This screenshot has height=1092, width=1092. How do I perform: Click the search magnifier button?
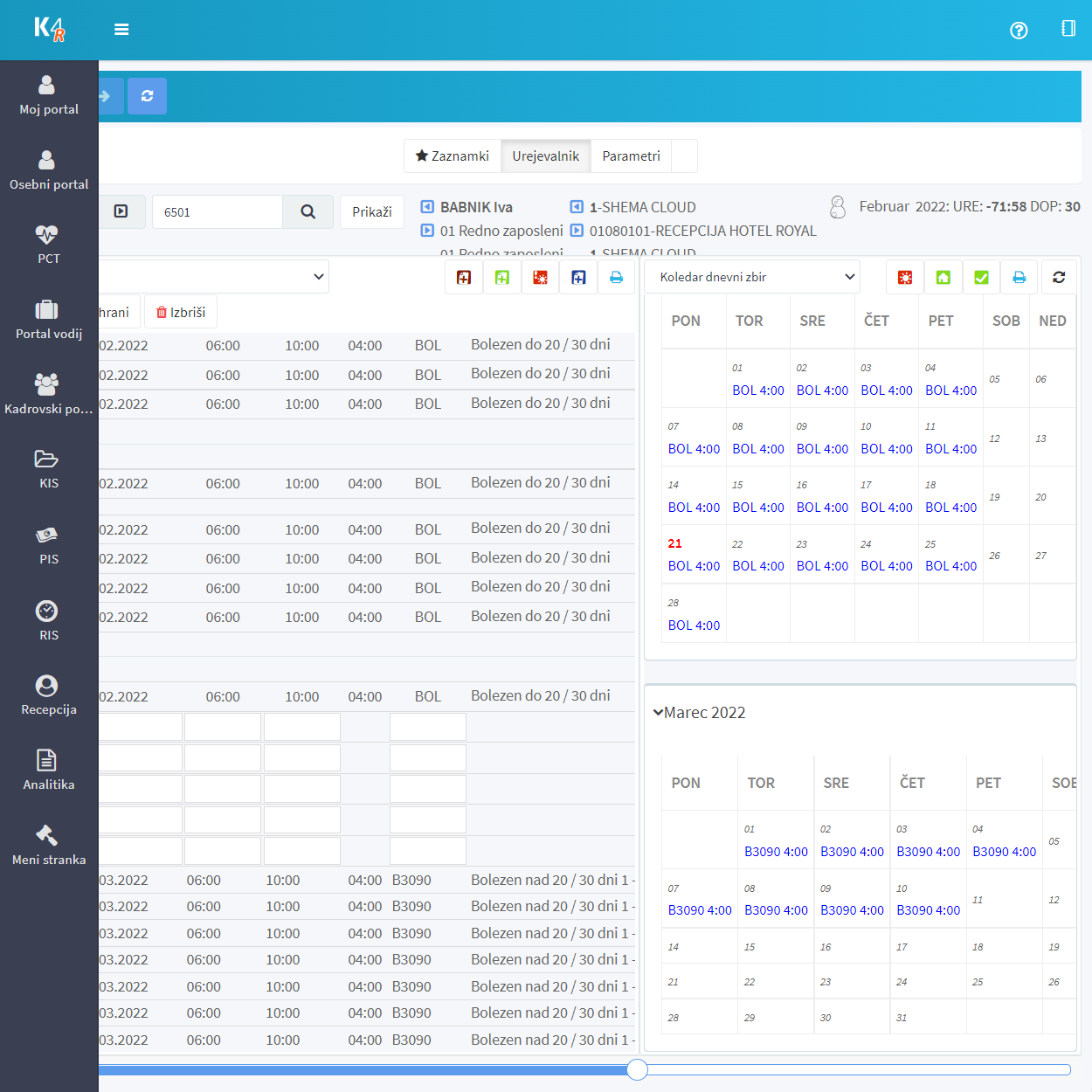(x=308, y=211)
